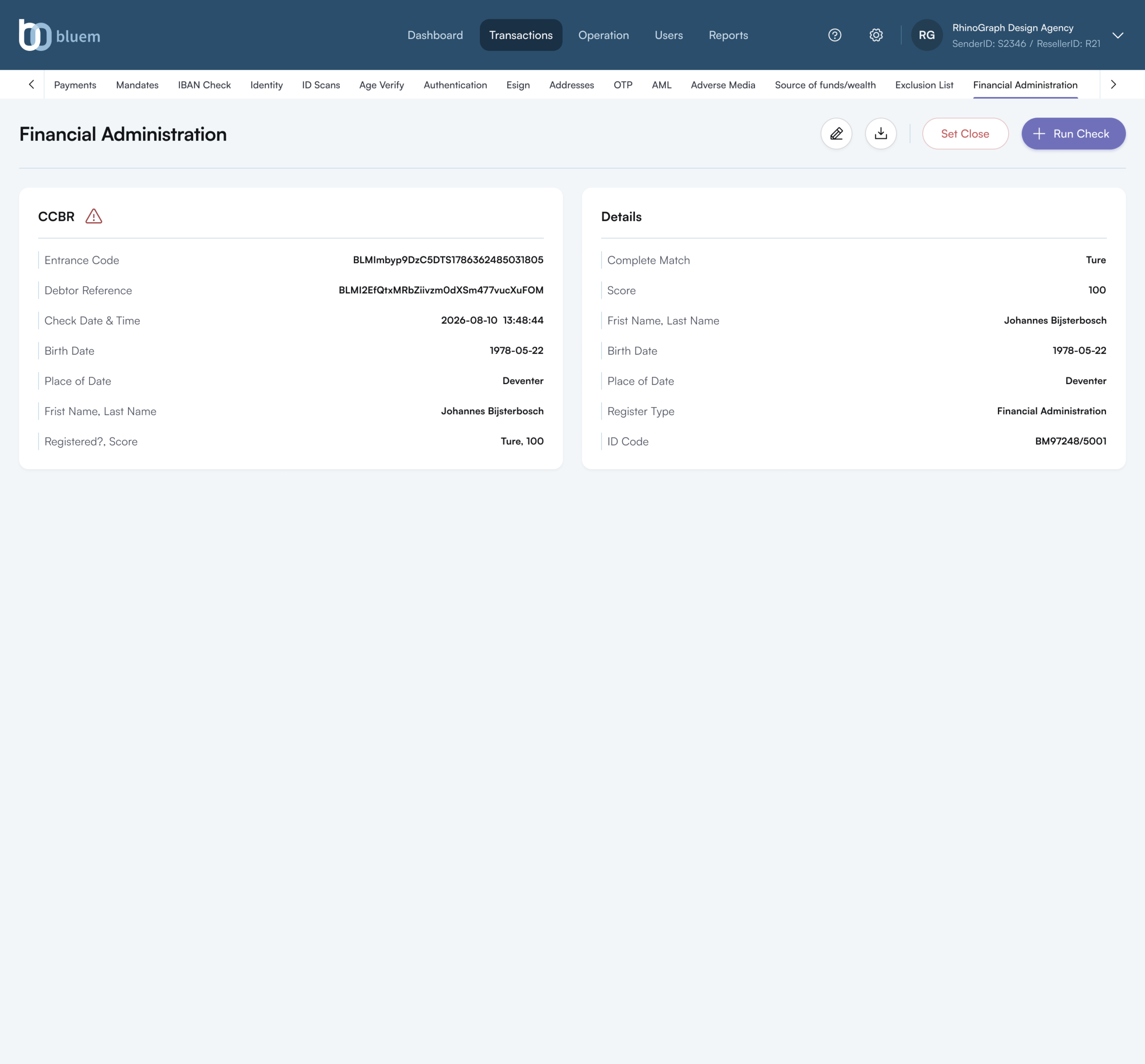Open the help question mark icon
Image resolution: width=1145 pixels, height=1064 pixels.
834,35
